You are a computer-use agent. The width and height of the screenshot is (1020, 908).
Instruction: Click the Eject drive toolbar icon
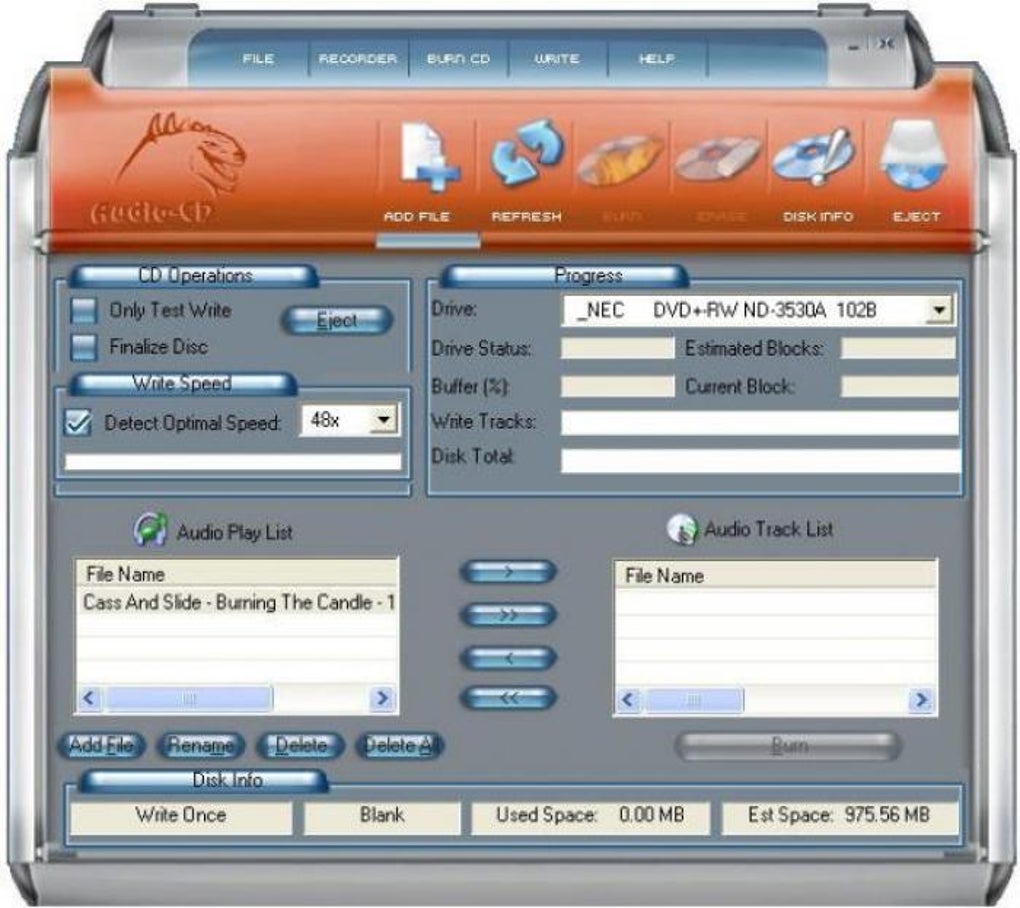[x=913, y=155]
